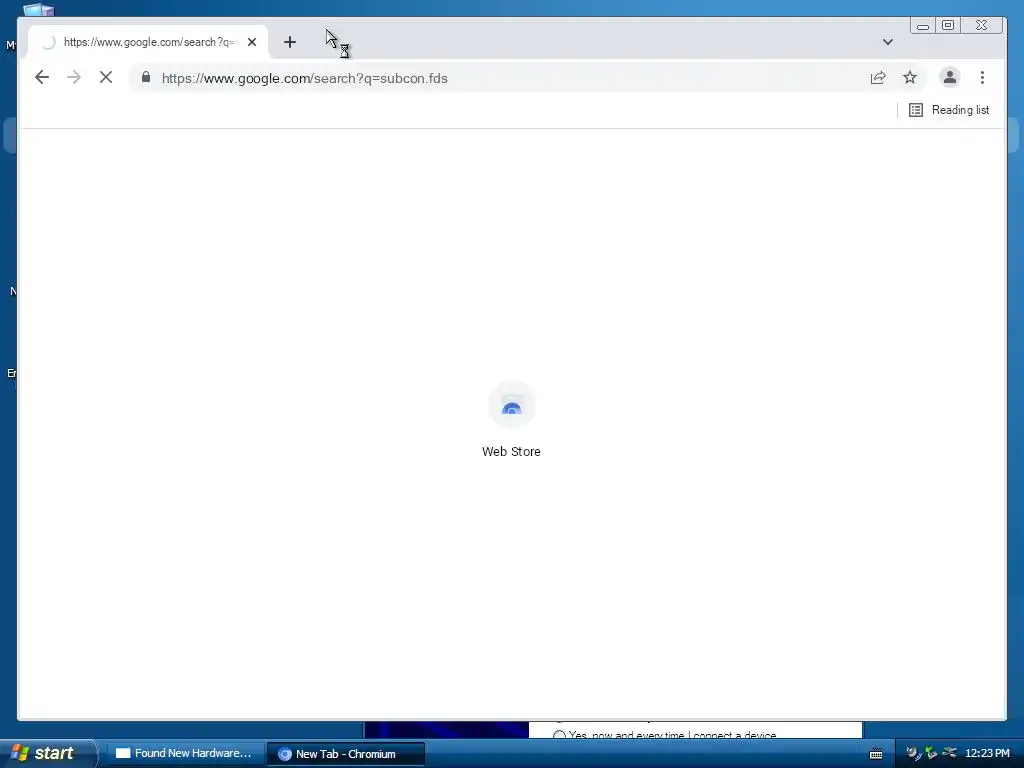
Task: Close the Chromium window
Action: tap(982, 25)
